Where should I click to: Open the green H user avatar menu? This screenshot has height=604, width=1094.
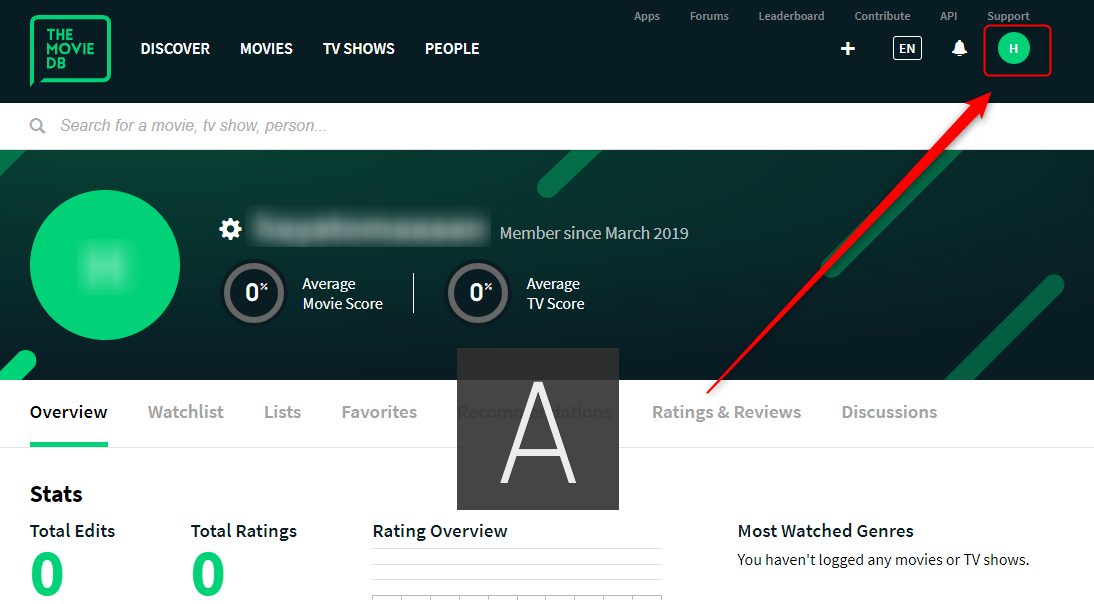click(x=1013, y=49)
